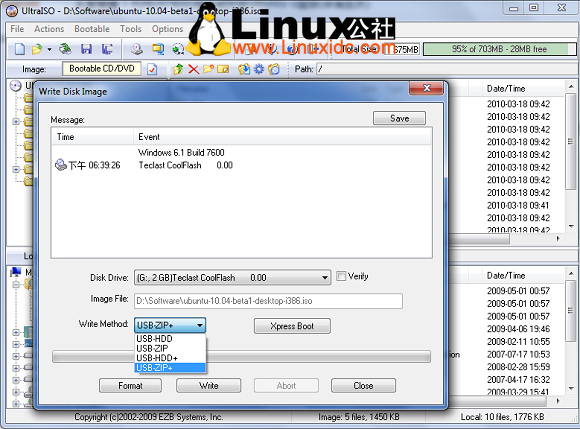Click the Teclast CoolFlash log entry

[x=186, y=165]
